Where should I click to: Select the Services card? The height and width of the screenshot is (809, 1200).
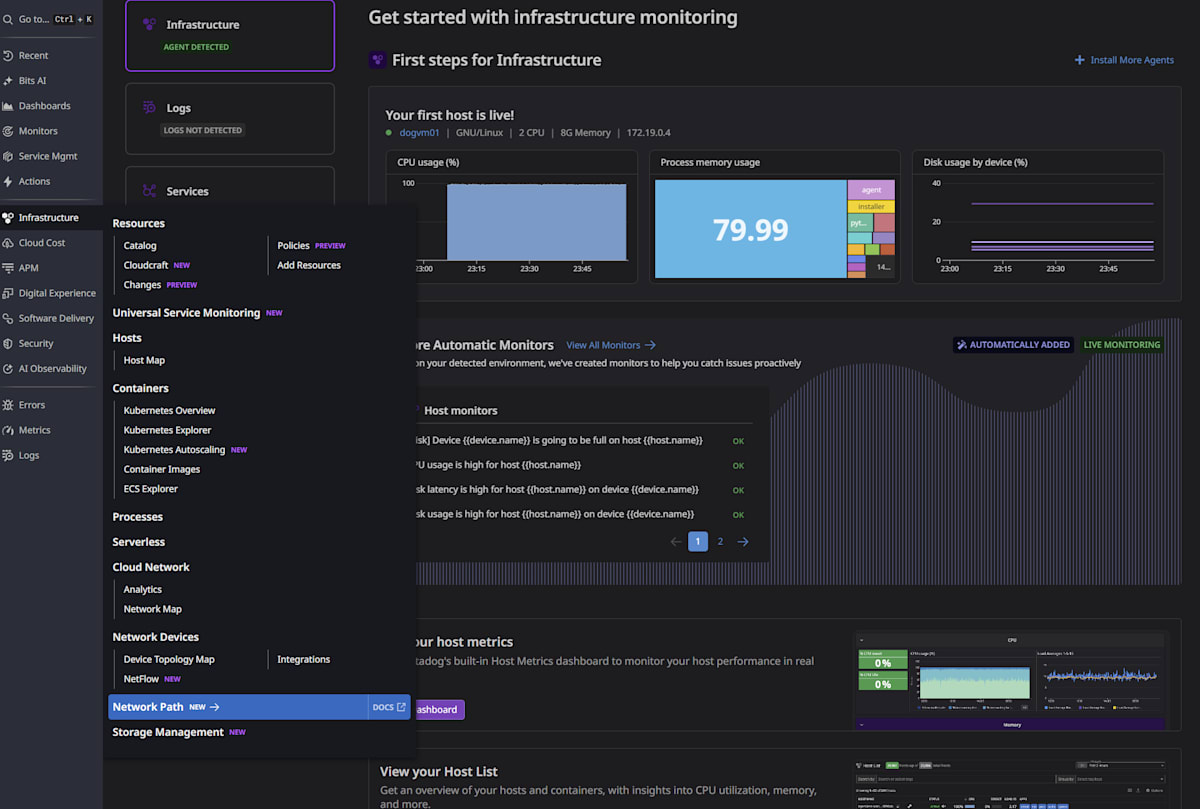click(230, 187)
